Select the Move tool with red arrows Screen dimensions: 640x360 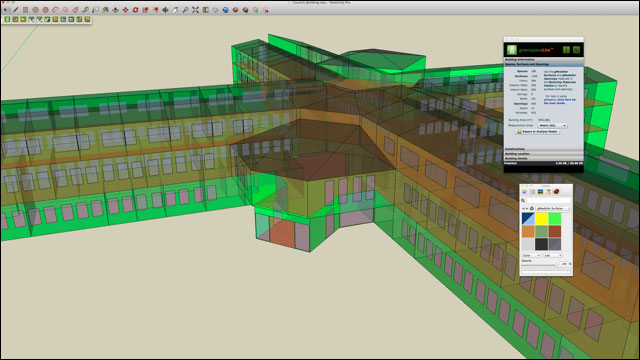125,10
